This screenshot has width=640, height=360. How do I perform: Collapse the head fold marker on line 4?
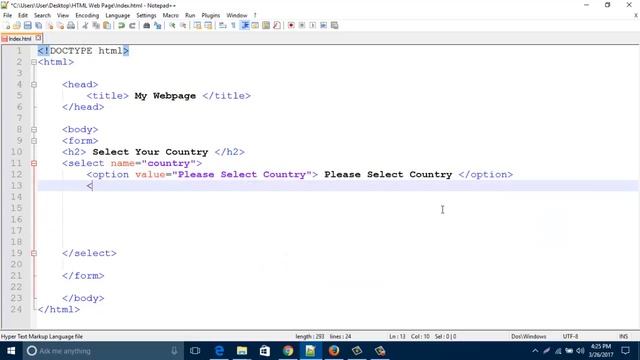pos(34,84)
